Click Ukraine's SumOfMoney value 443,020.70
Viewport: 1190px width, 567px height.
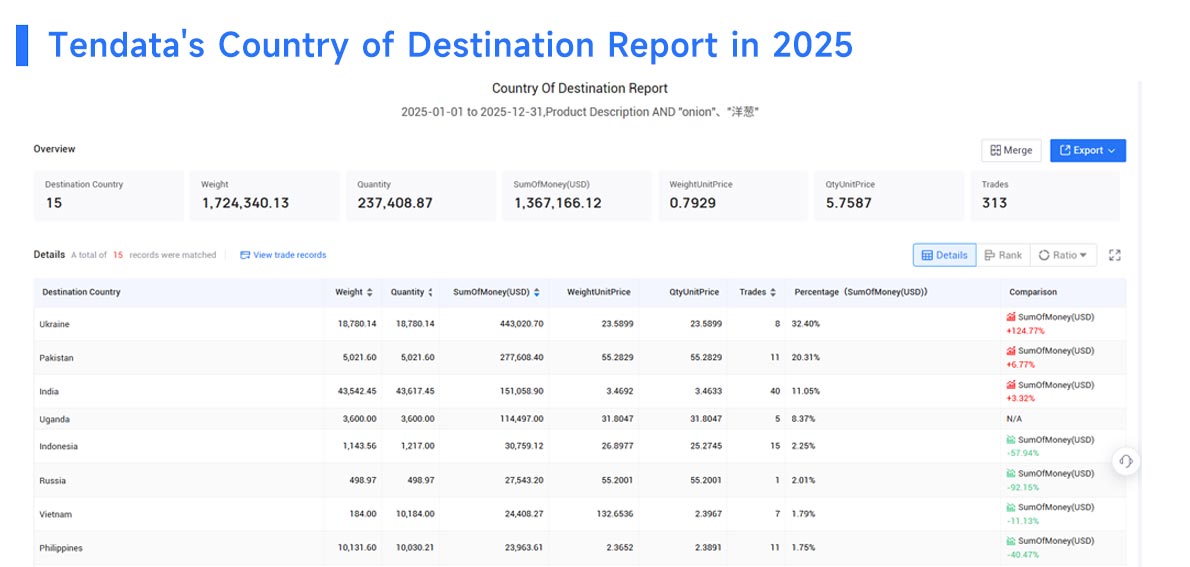click(521, 324)
